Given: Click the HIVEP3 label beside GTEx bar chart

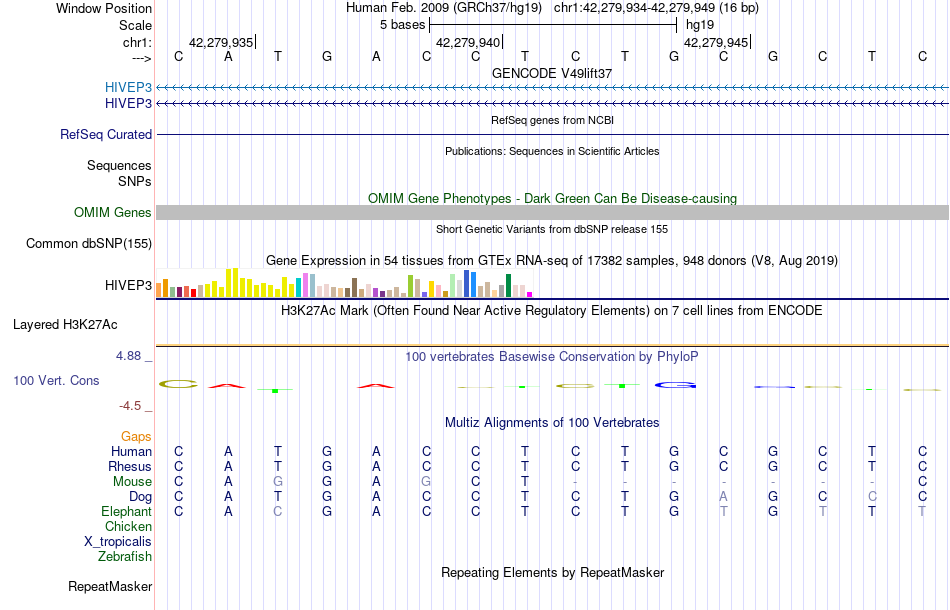Looking at the screenshot, I should point(128,285).
